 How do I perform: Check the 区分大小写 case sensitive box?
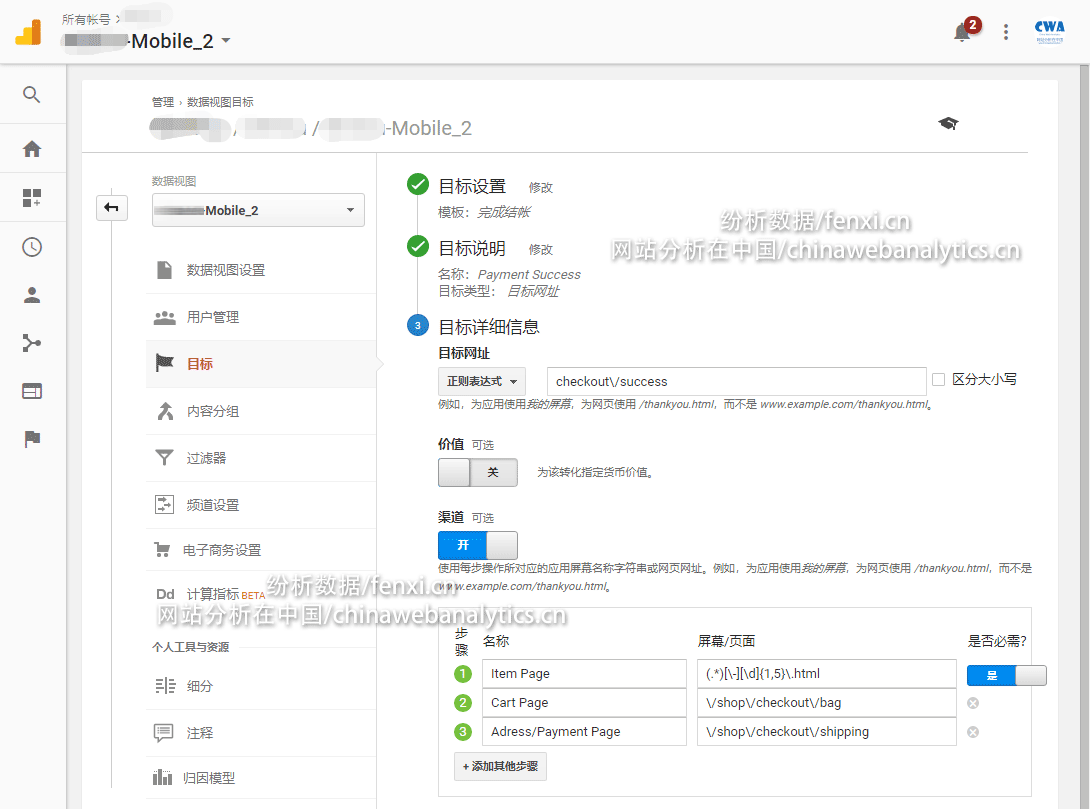pyautogui.click(x=938, y=380)
